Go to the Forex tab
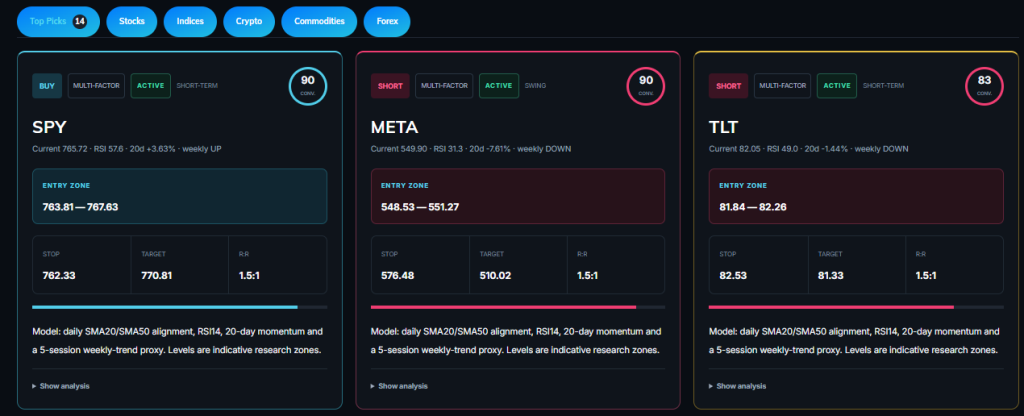 (387, 22)
